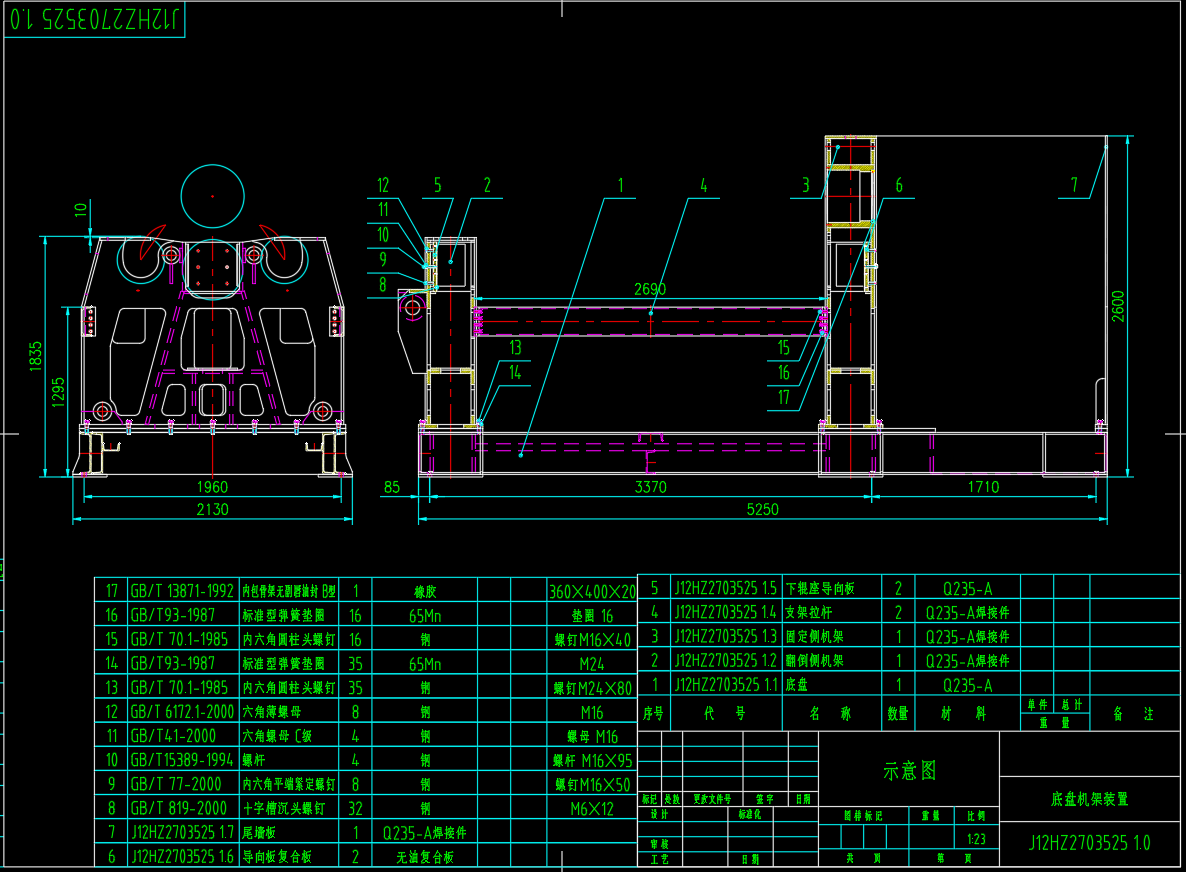Click the J12HZ2703525 1.7 code cell
1186x872 pixels.
(x=182, y=833)
